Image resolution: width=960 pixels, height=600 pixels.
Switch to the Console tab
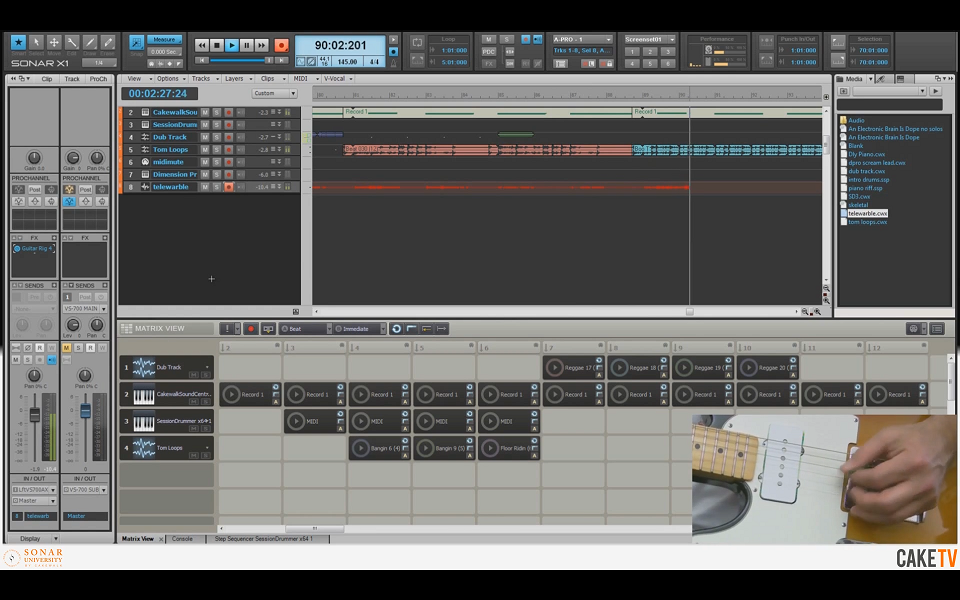tap(182, 539)
